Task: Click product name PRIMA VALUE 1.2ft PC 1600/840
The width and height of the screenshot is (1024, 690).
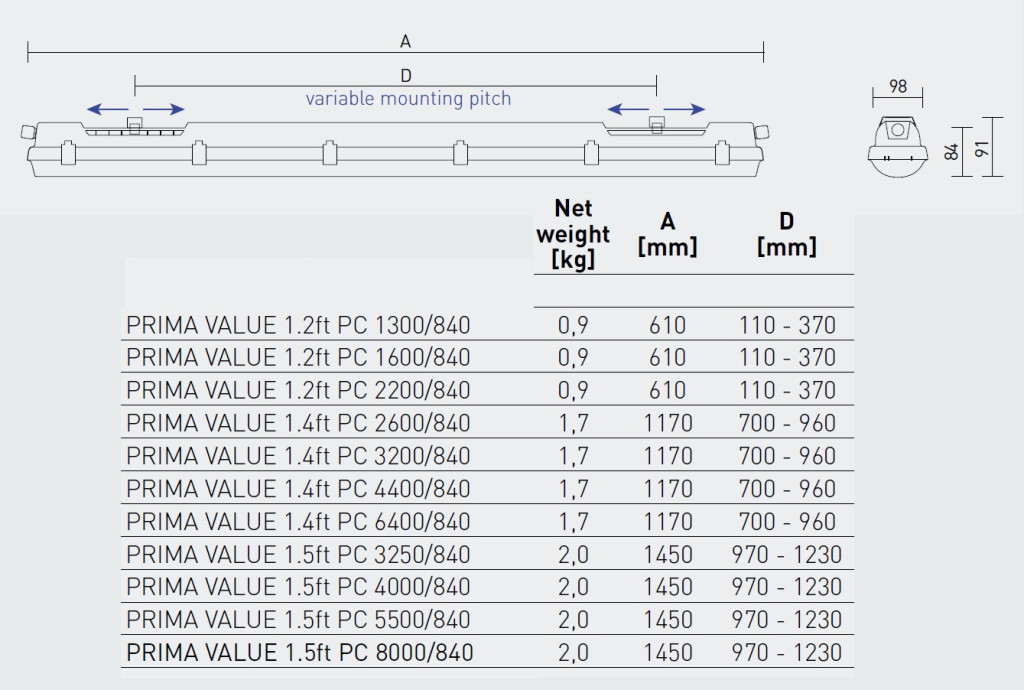Action: [298, 358]
